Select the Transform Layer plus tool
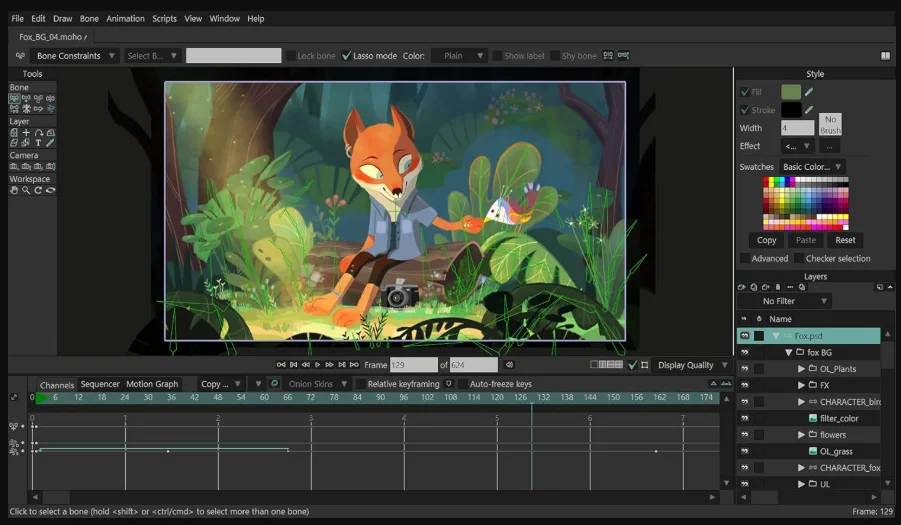Screen dimensions: 901x525 coord(26,132)
